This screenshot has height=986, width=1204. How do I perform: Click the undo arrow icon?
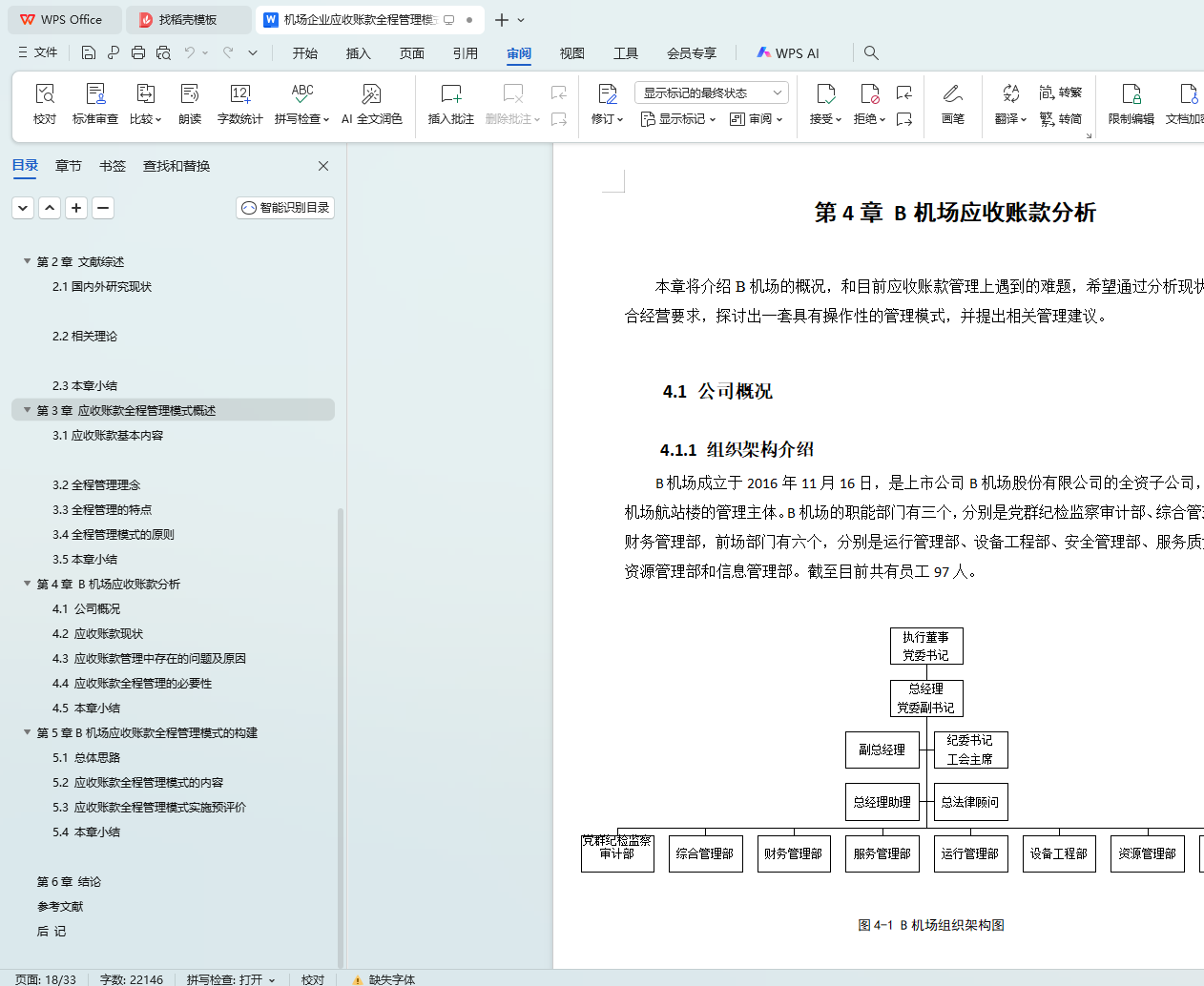pos(190,52)
